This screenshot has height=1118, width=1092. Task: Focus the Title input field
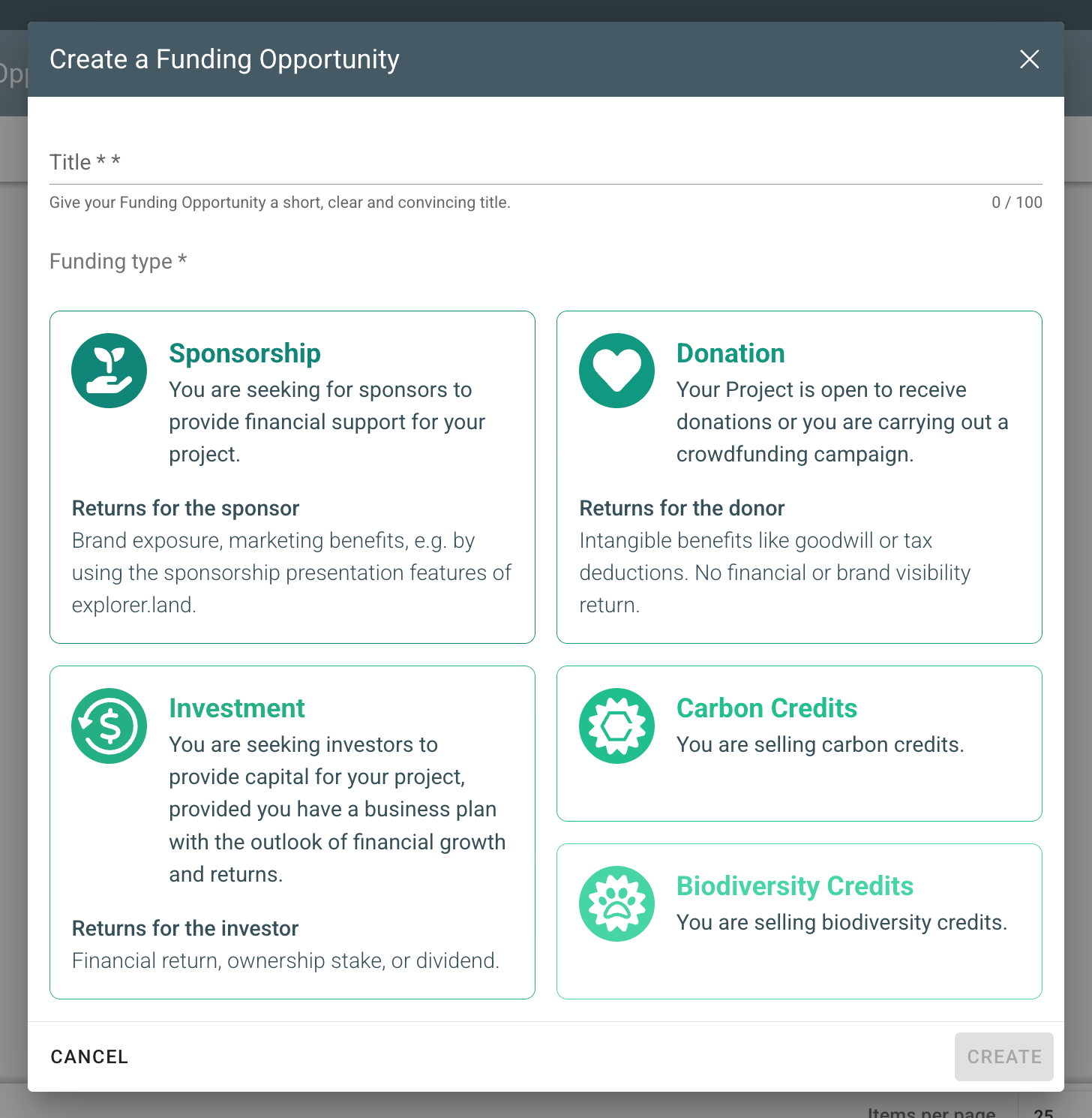click(x=546, y=162)
